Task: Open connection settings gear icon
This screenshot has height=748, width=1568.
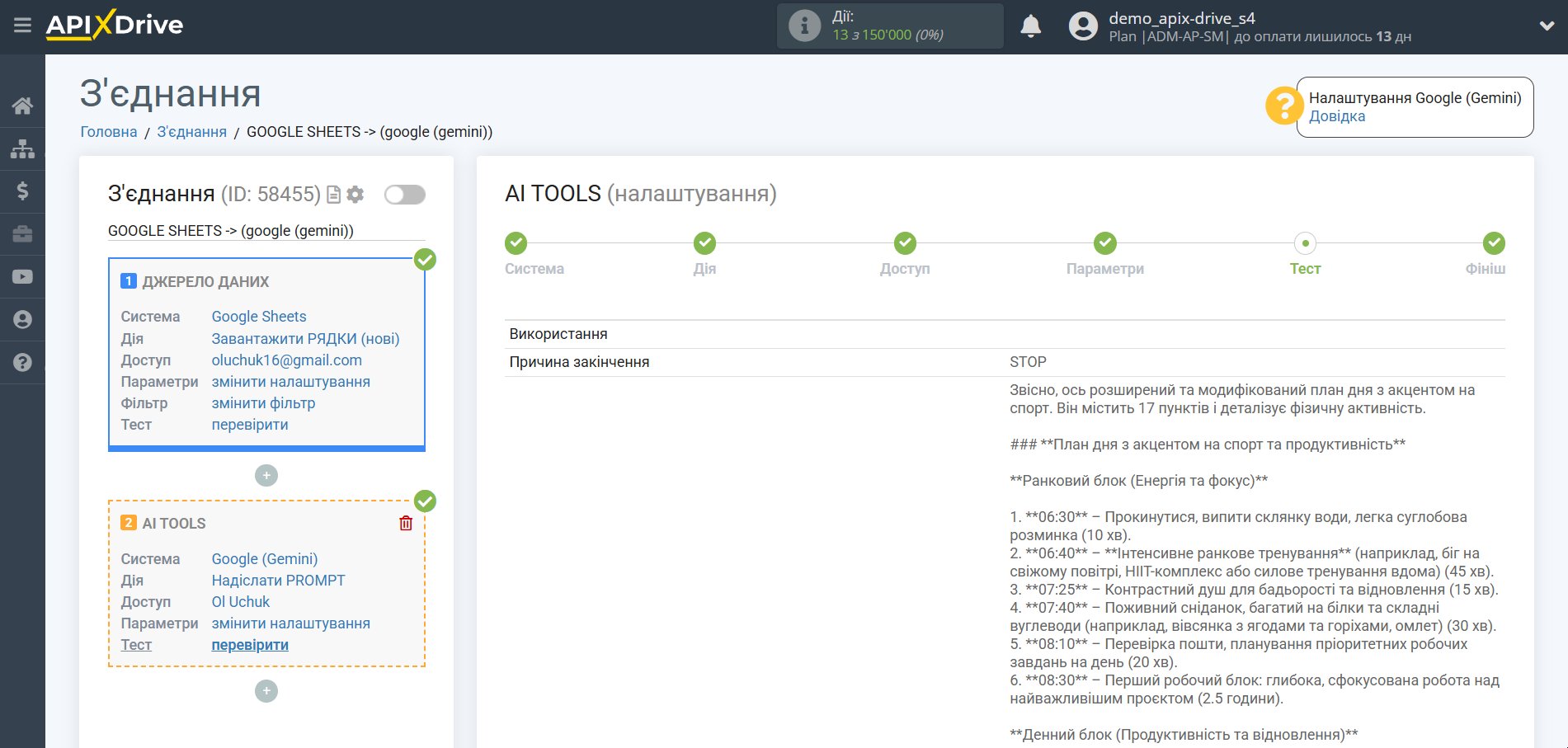Action: tap(356, 195)
